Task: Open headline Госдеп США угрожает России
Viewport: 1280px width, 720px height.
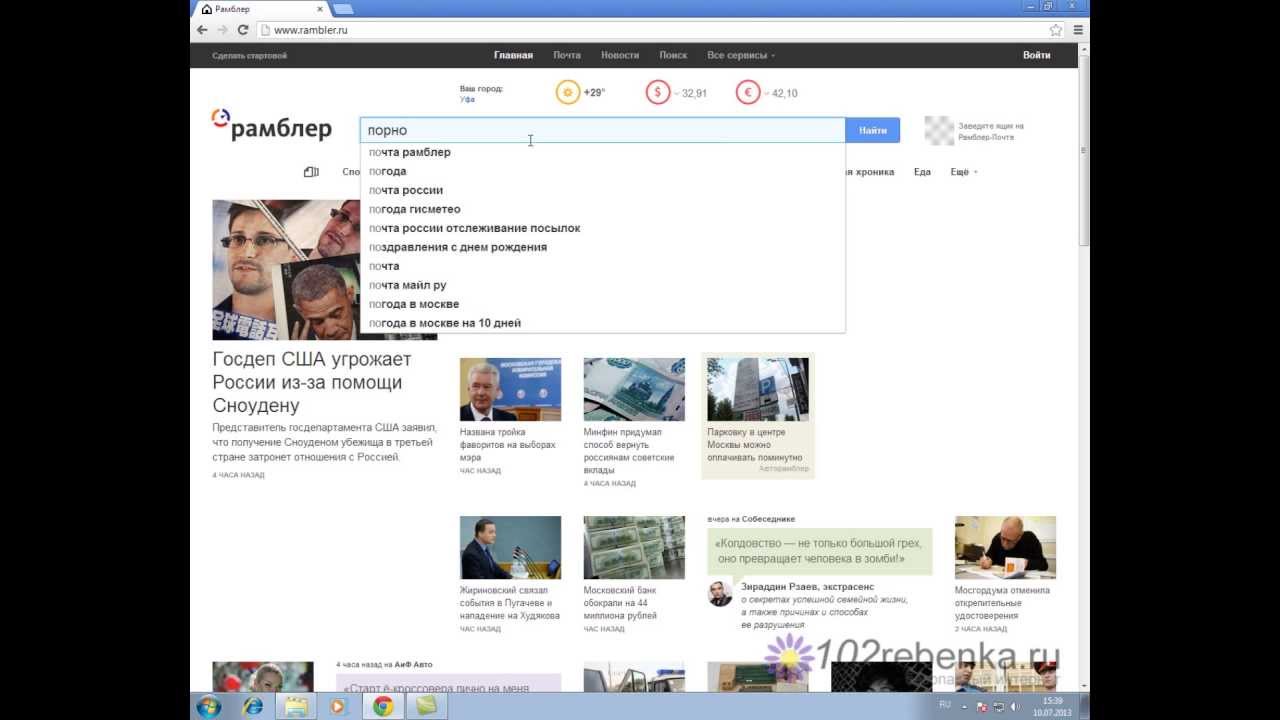Action: (312, 382)
